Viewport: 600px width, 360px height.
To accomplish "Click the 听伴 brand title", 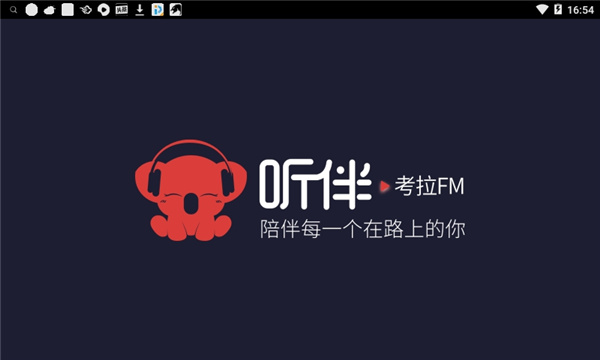I will tap(315, 184).
